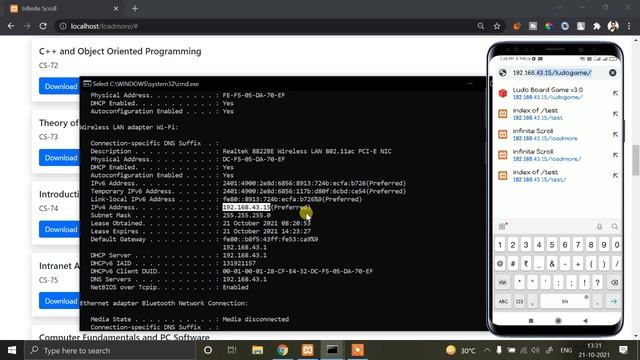The image size is (640, 360).
Task: Click the zoom magnifier icon in address bar
Action: pos(481,26)
